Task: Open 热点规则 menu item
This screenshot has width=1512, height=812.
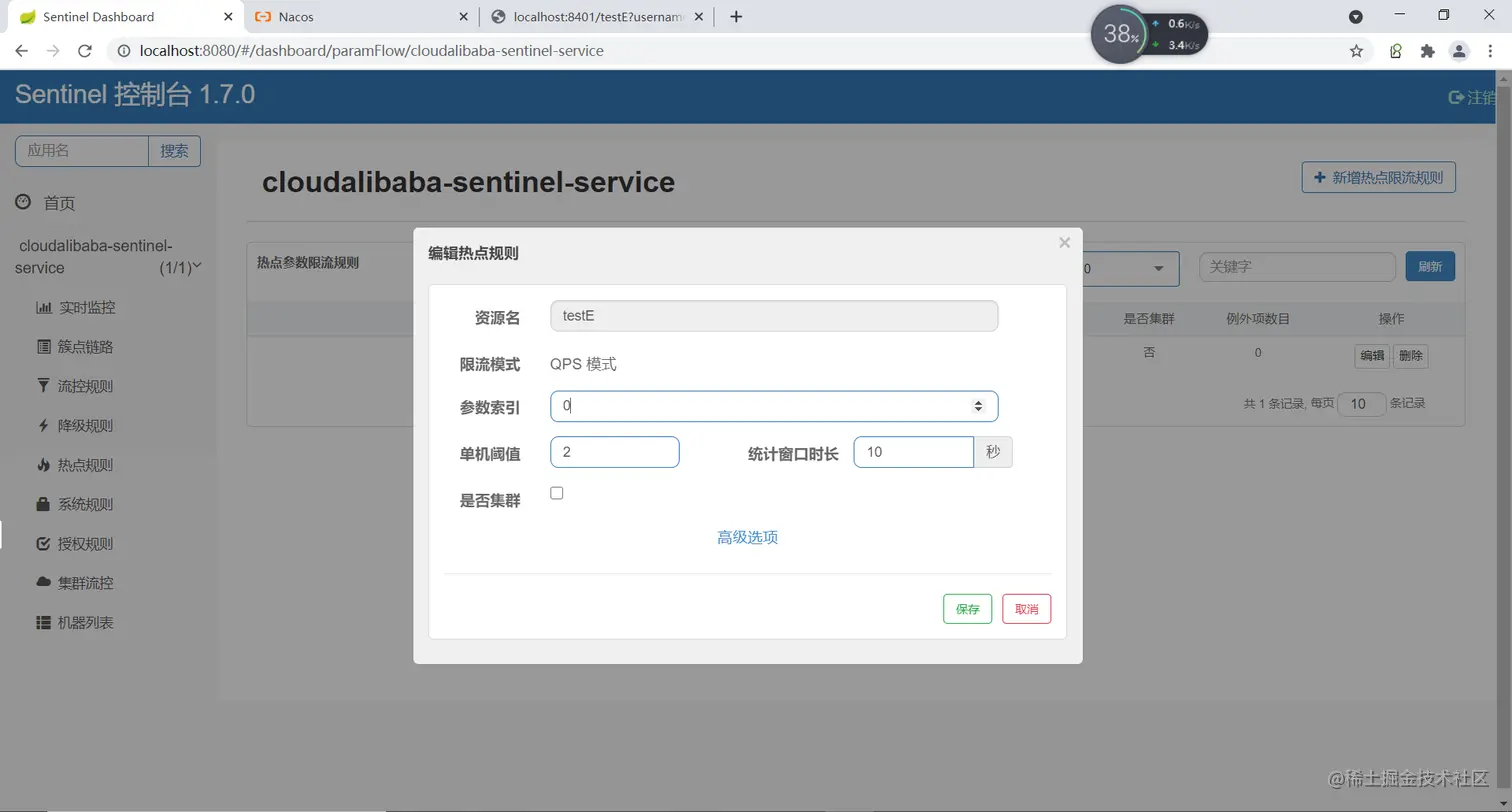Action: point(74,465)
